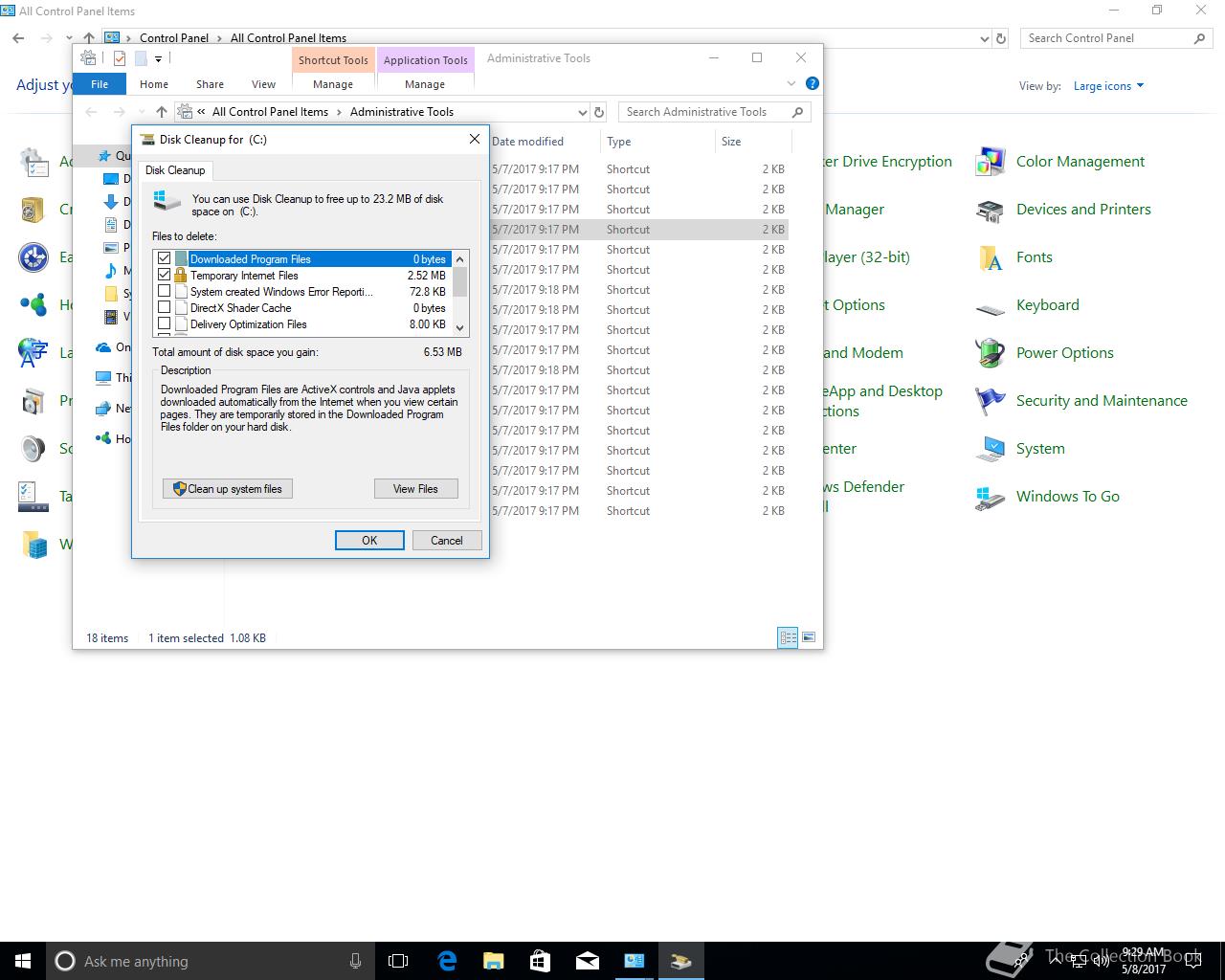Image resolution: width=1225 pixels, height=980 pixels.
Task: Switch to the View ribbon tab
Action: [263, 84]
